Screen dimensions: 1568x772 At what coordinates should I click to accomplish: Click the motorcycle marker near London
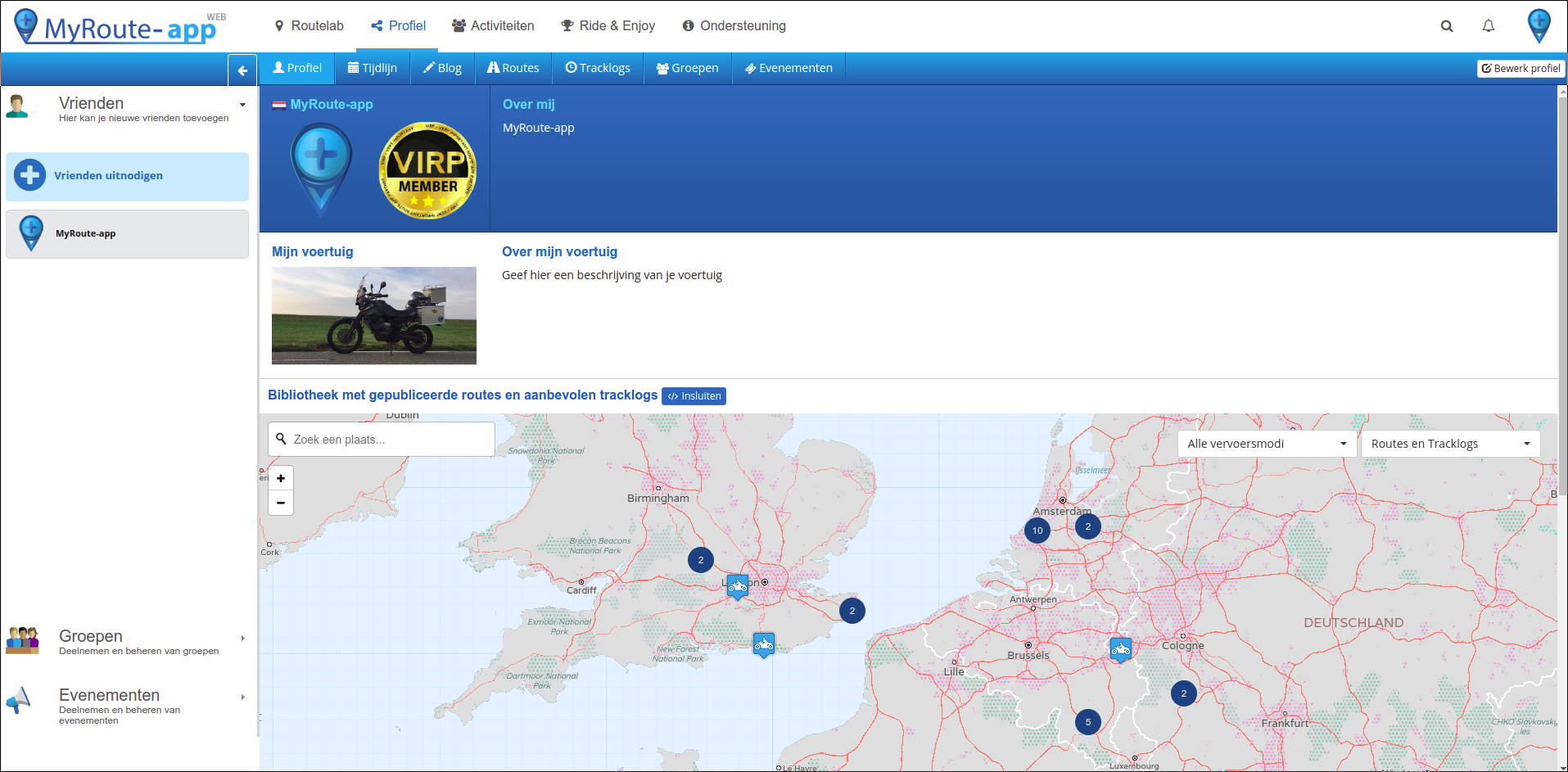click(738, 586)
